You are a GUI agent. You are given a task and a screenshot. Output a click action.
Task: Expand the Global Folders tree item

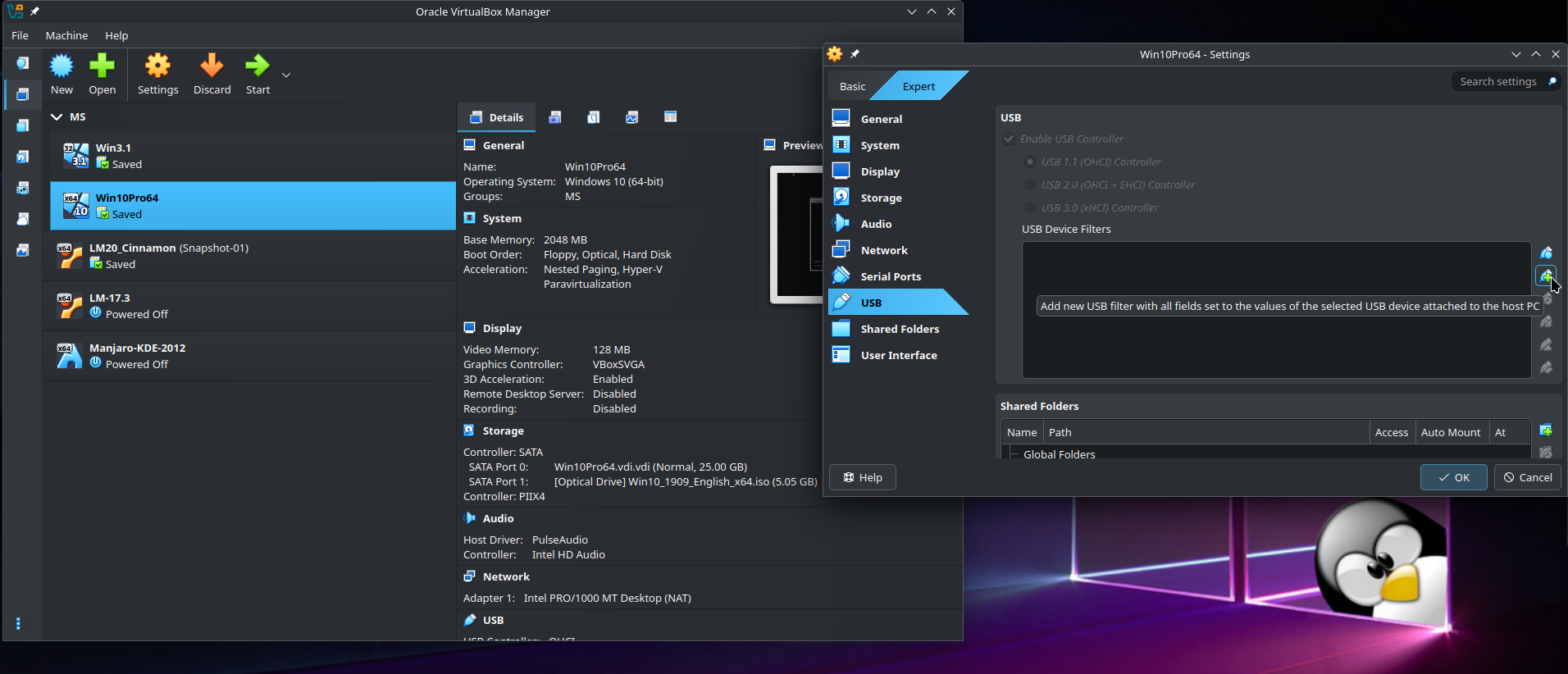pos(1013,454)
